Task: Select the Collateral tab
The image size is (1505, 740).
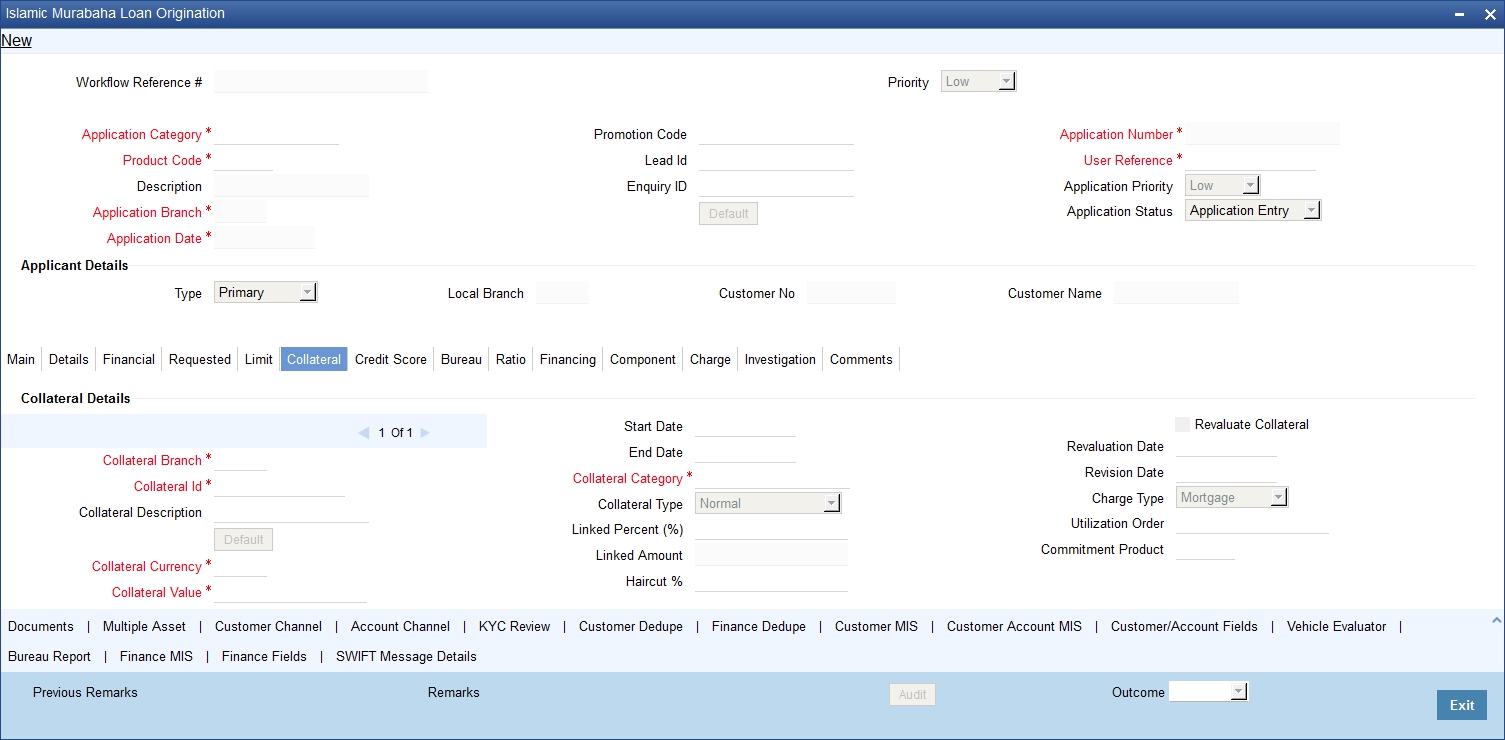Action: click(314, 359)
